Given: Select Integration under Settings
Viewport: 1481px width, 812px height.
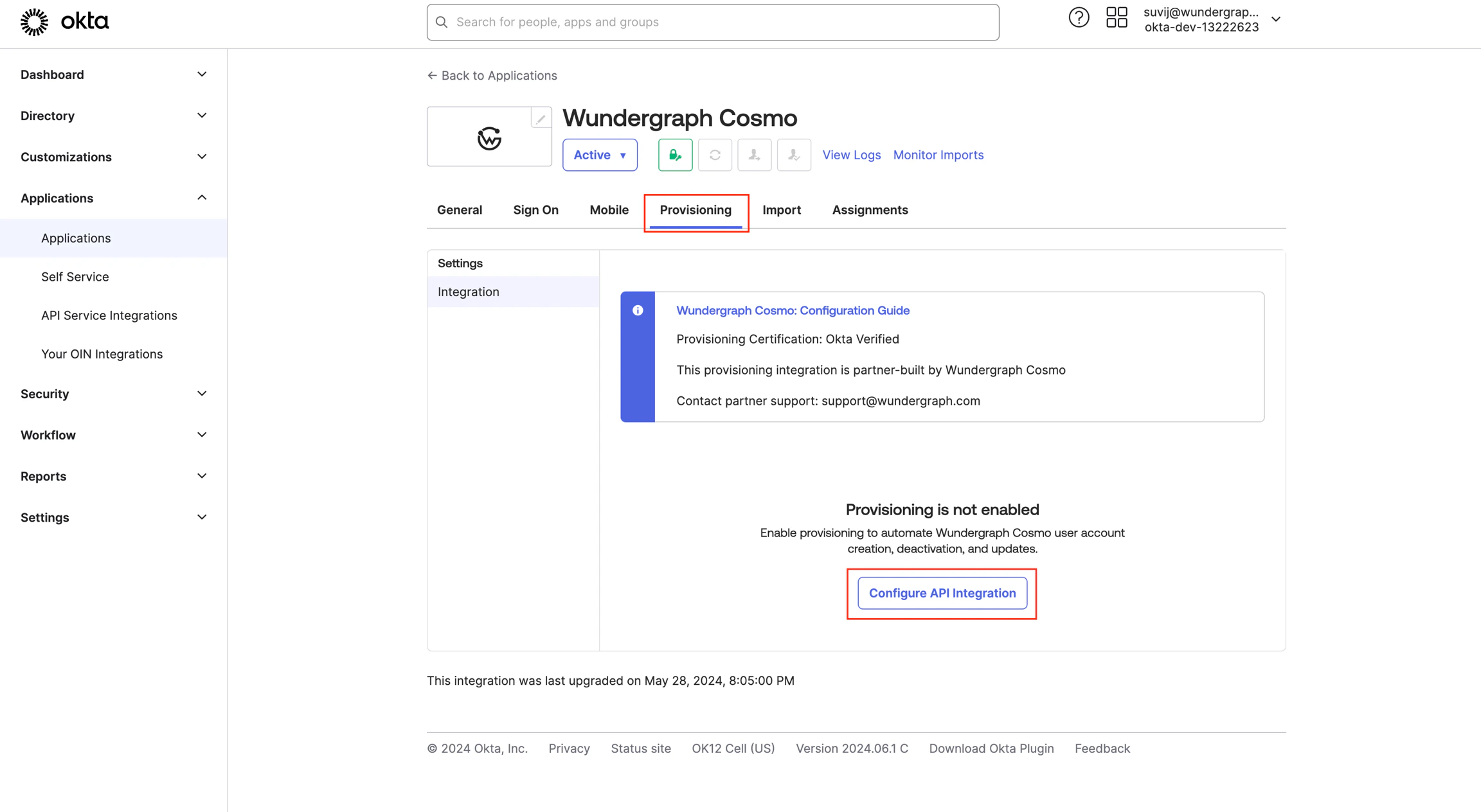Looking at the screenshot, I should [468, 291].
